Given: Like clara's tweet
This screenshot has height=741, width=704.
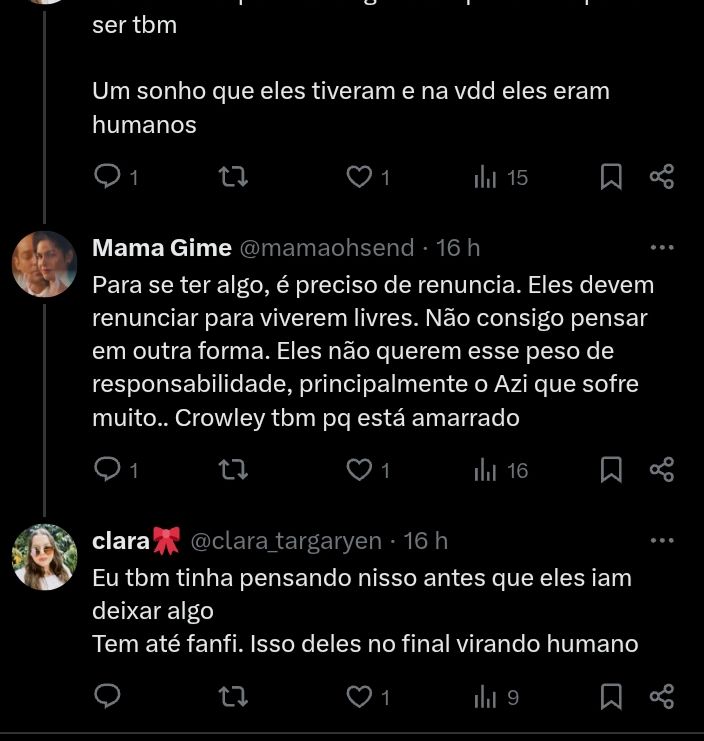Looking at the screenshot, I should pyautogui.click(x=359, y=696).
